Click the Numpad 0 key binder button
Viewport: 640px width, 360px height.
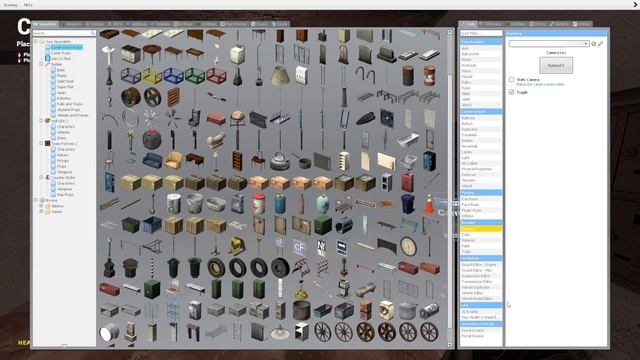coord(556,65)
